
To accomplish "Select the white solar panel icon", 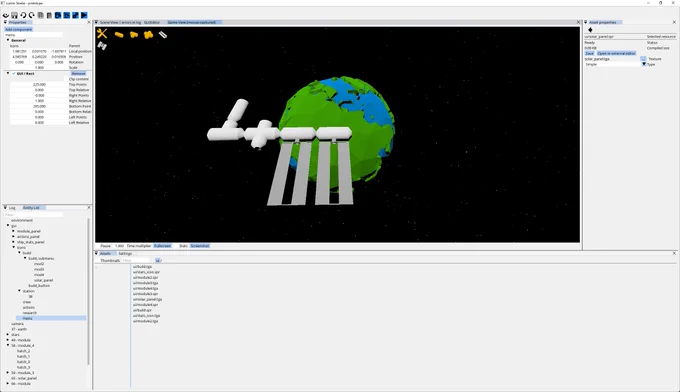I will (x=163, y=35).
